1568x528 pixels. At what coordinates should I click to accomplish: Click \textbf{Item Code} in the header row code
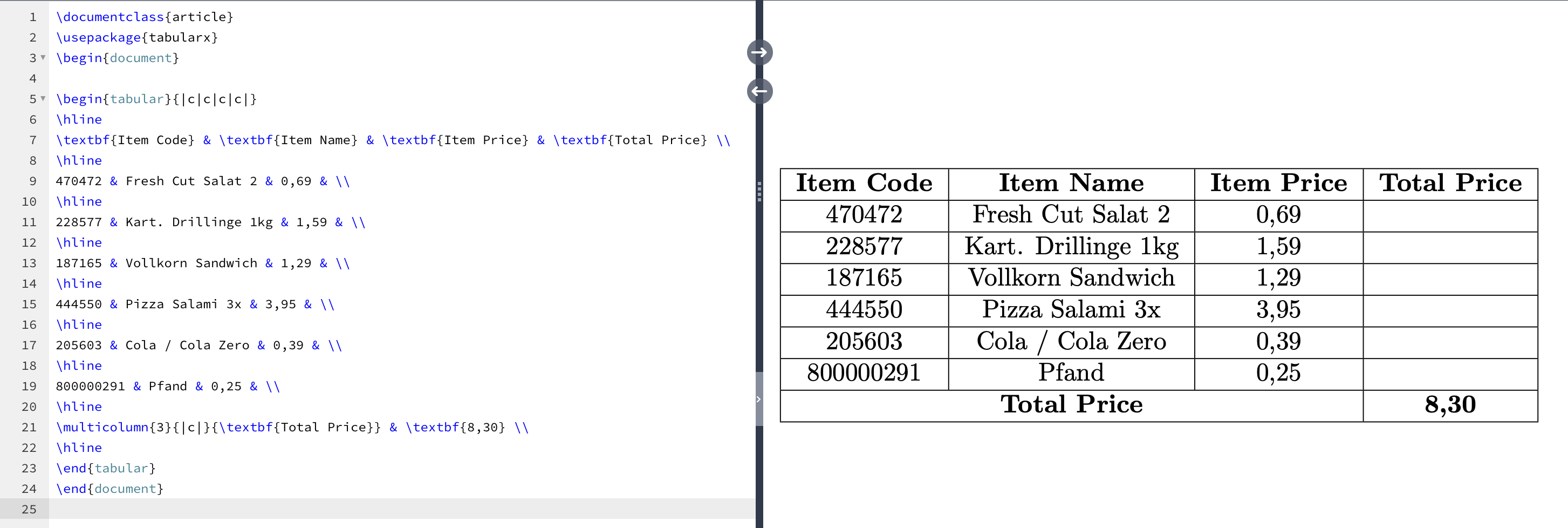tap(125, 140)
